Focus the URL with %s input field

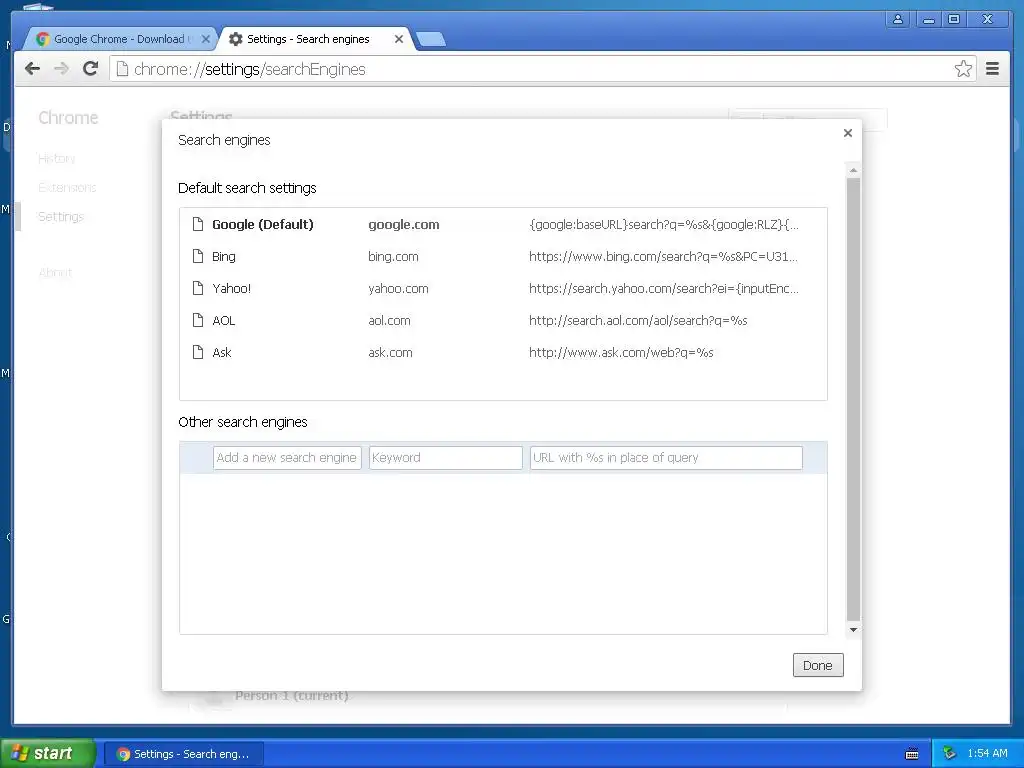[x=666, y=458]
